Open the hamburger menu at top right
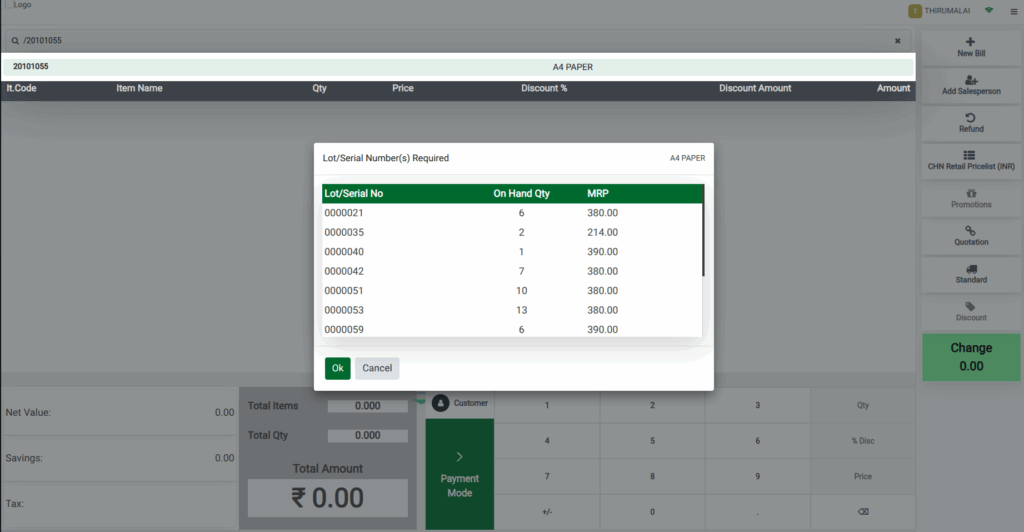The image size is (1024, 532). pyautogui.click(x=1014, y=11)
